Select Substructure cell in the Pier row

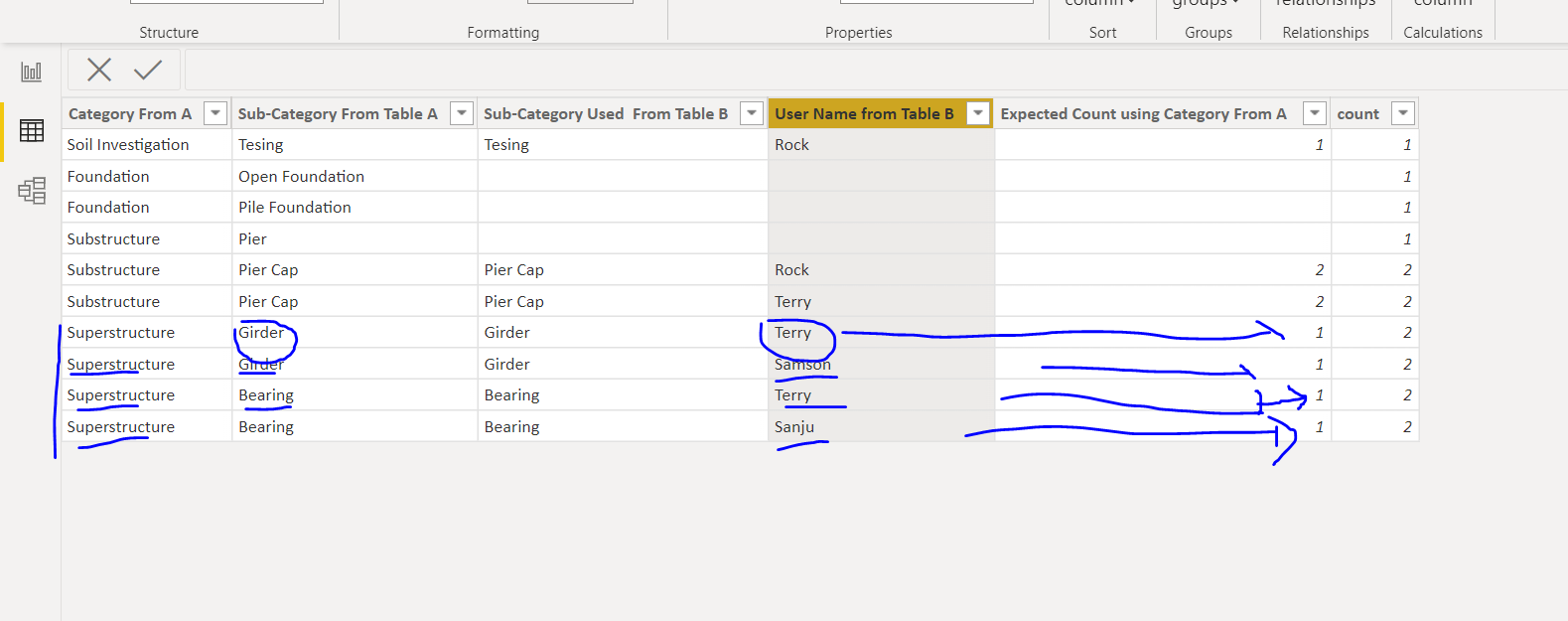(147, 238)
